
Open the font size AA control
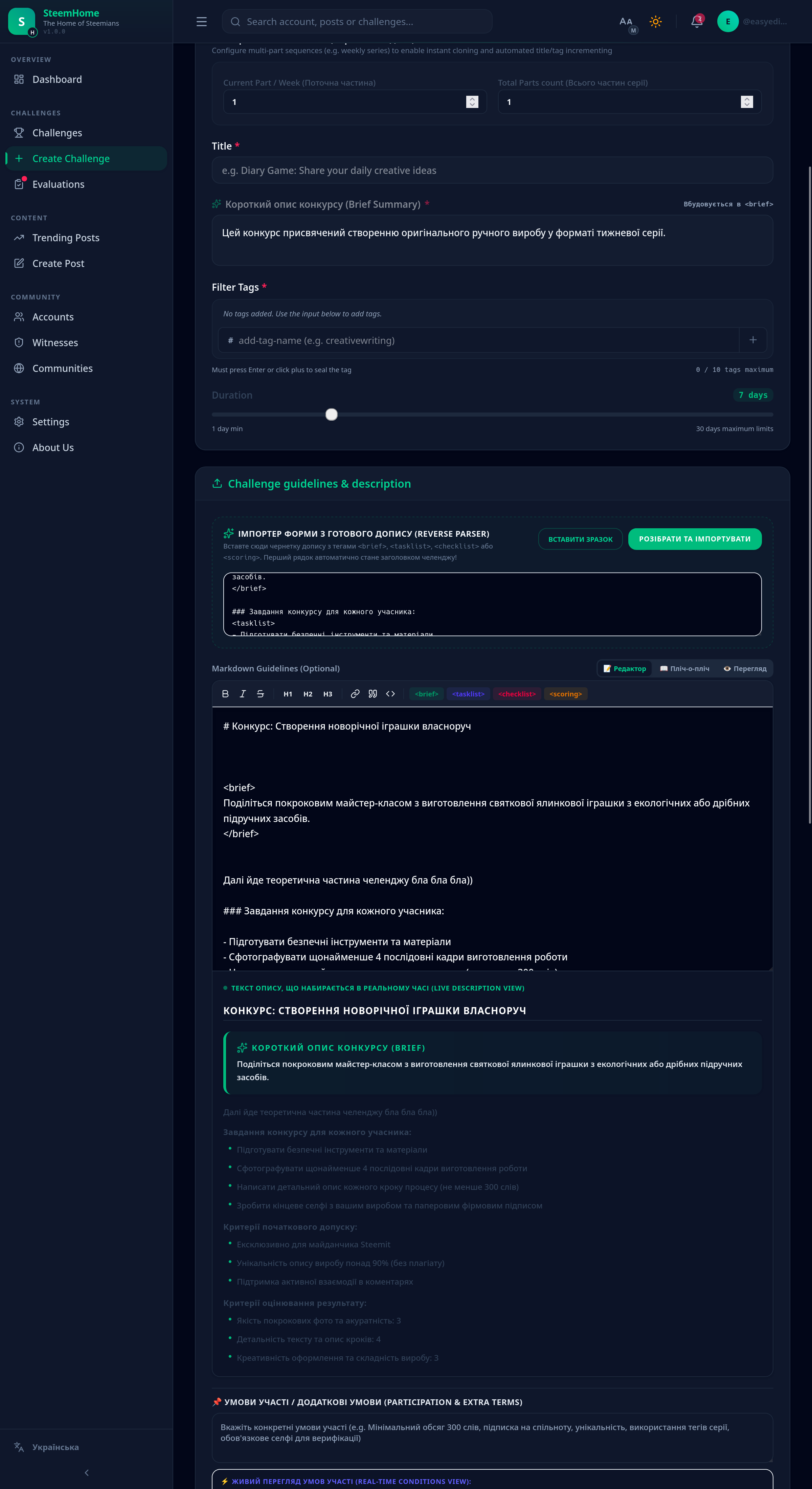tap(626, 21)
